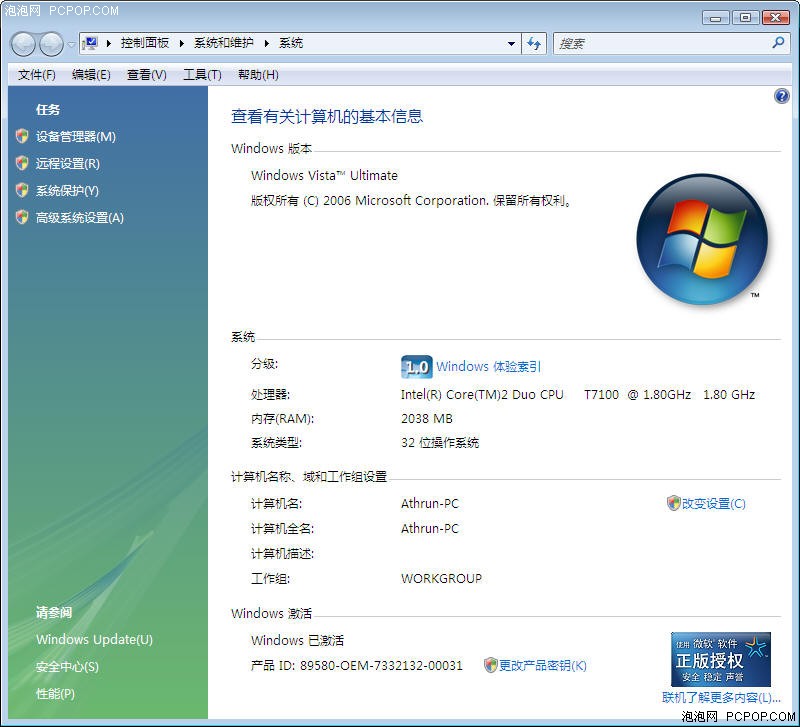The width and height of the screenshot is (800, 727).
Task: Maximize the System window
Action: point(745,18)
